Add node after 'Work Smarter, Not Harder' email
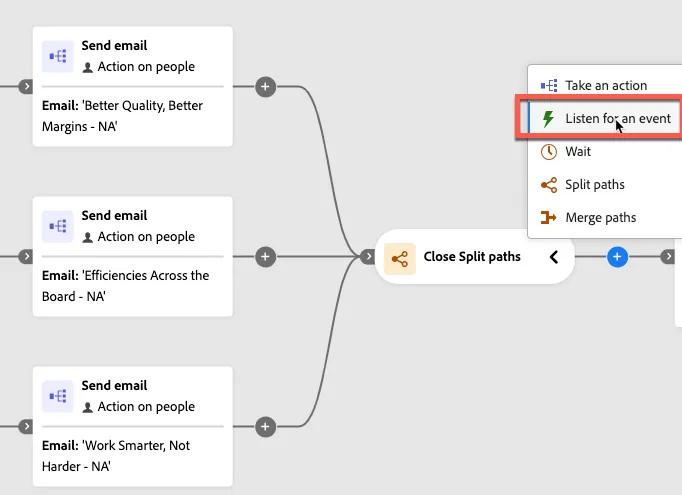The height and width of the screenshot is (495, 682). tap(265, 427)
